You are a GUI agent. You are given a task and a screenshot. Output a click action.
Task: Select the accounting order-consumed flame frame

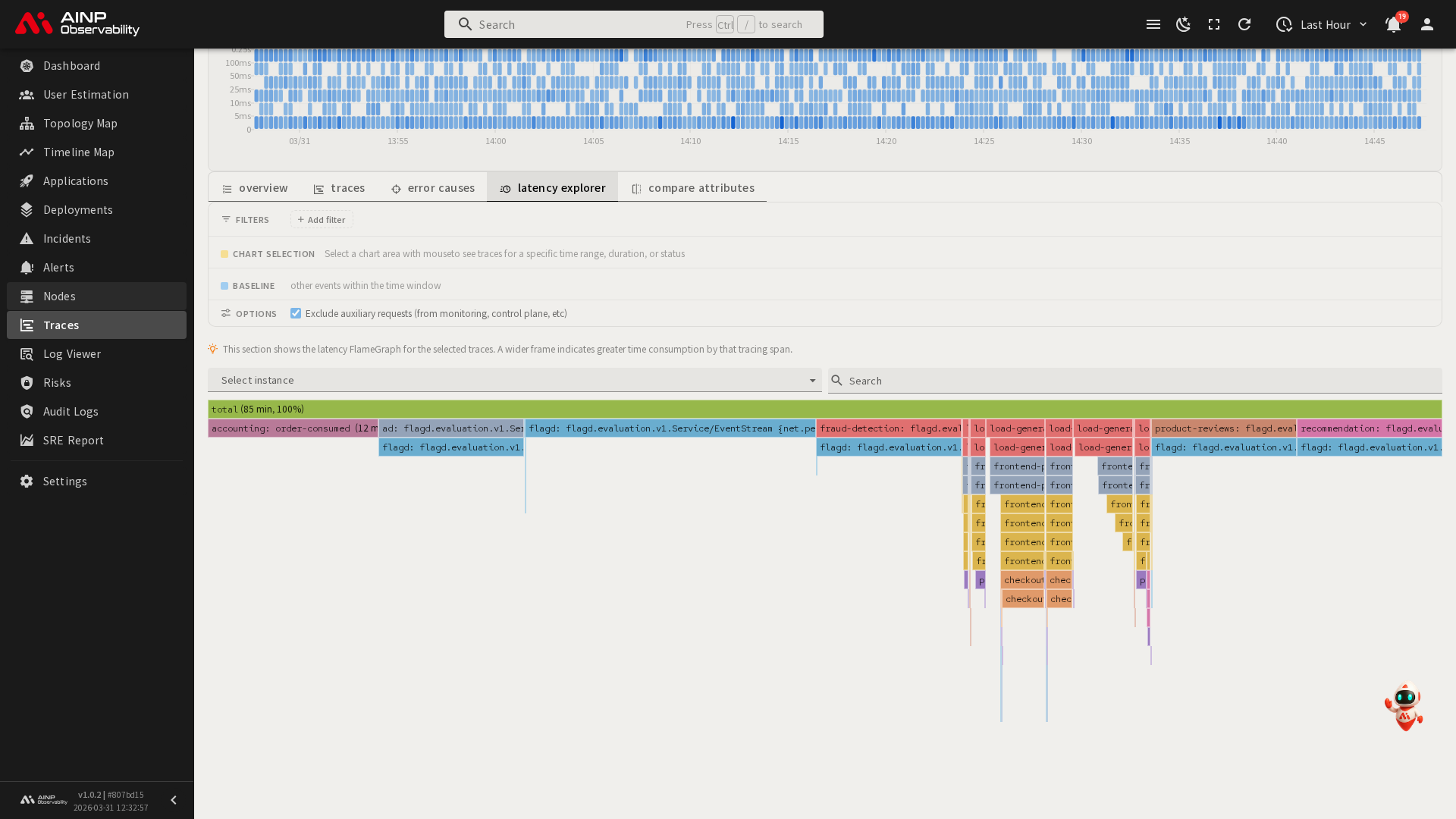[293, 428]
